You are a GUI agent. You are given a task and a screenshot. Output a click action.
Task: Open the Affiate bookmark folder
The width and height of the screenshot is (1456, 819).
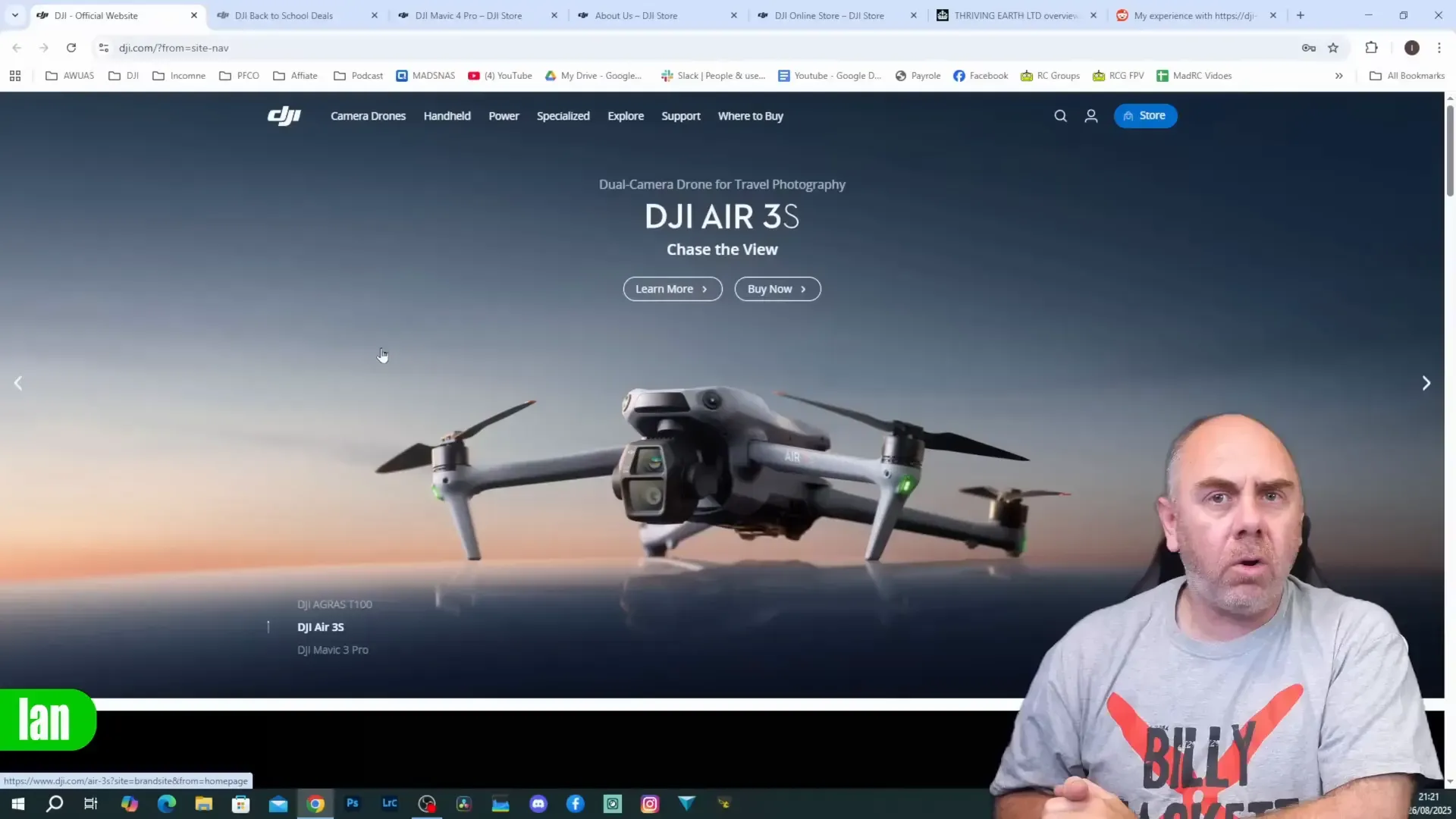pos(295,76)
